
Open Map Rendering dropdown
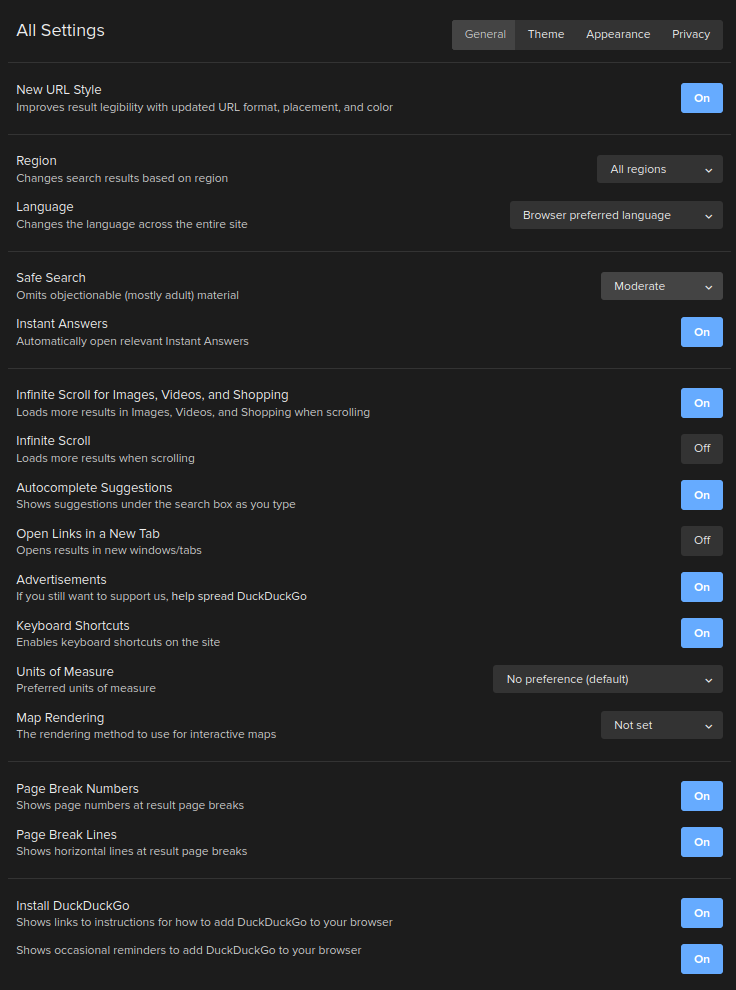(662, 725)
